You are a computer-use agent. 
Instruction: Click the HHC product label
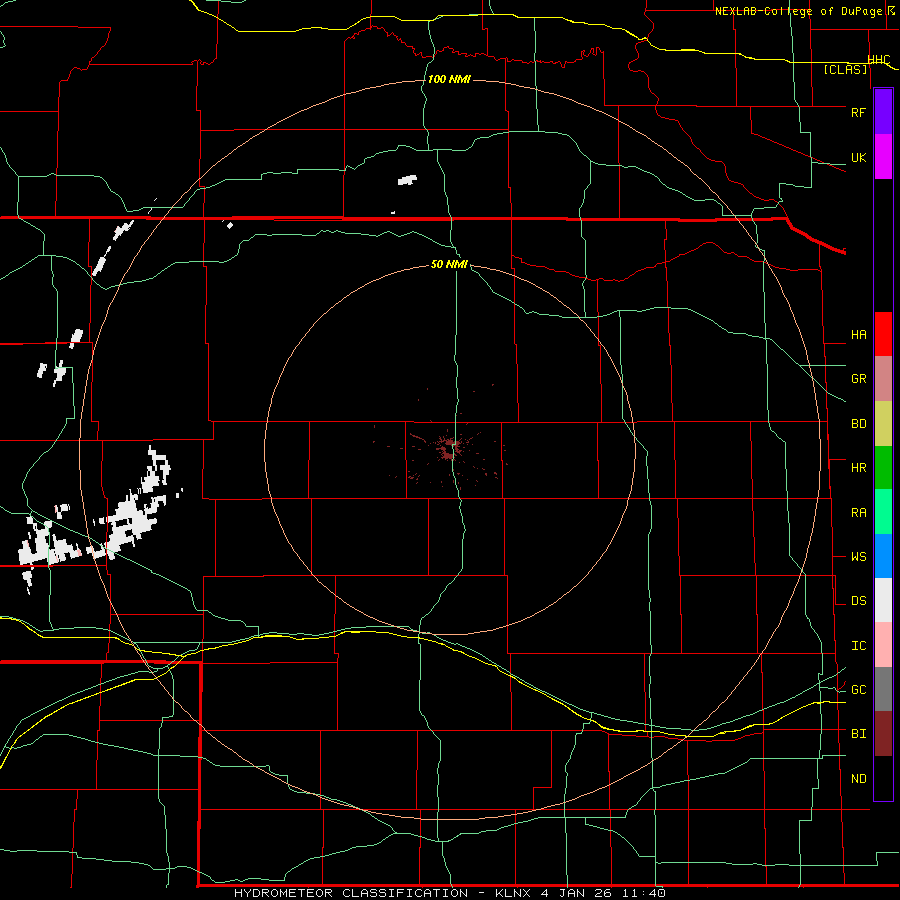click(879, 60)
